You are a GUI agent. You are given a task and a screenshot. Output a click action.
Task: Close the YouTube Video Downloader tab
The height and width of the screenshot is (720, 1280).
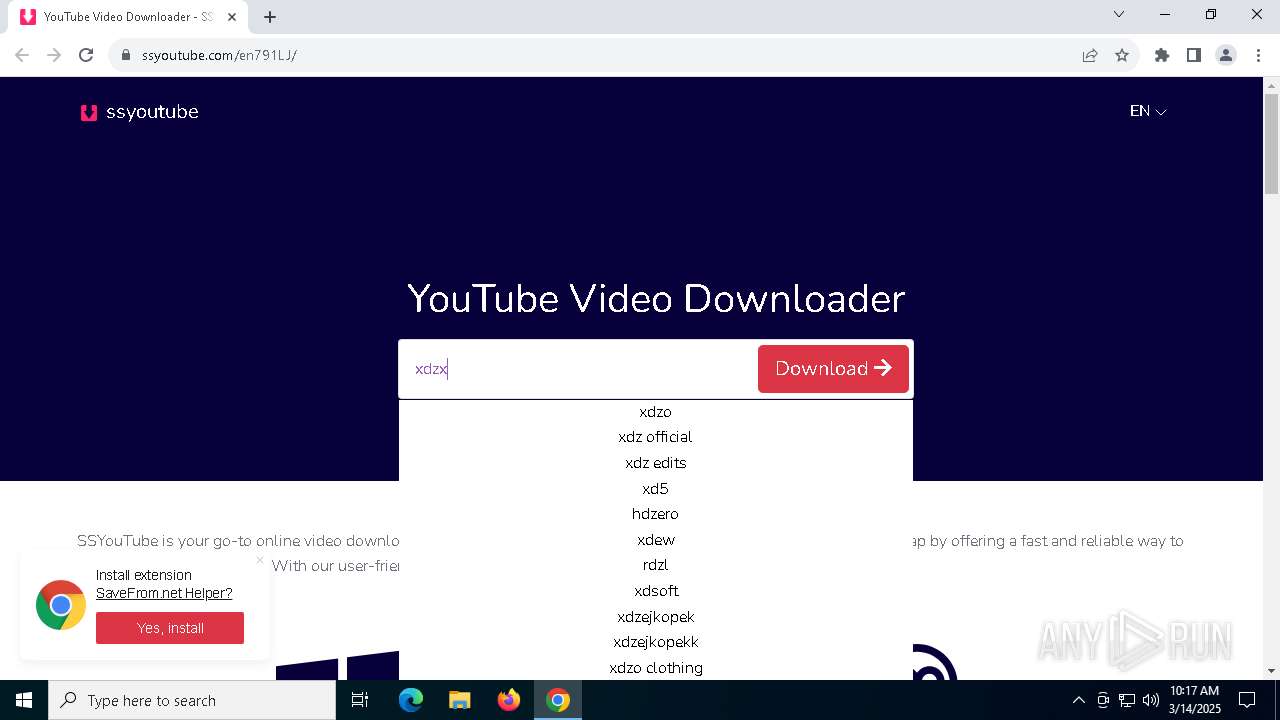pos(232,17)
